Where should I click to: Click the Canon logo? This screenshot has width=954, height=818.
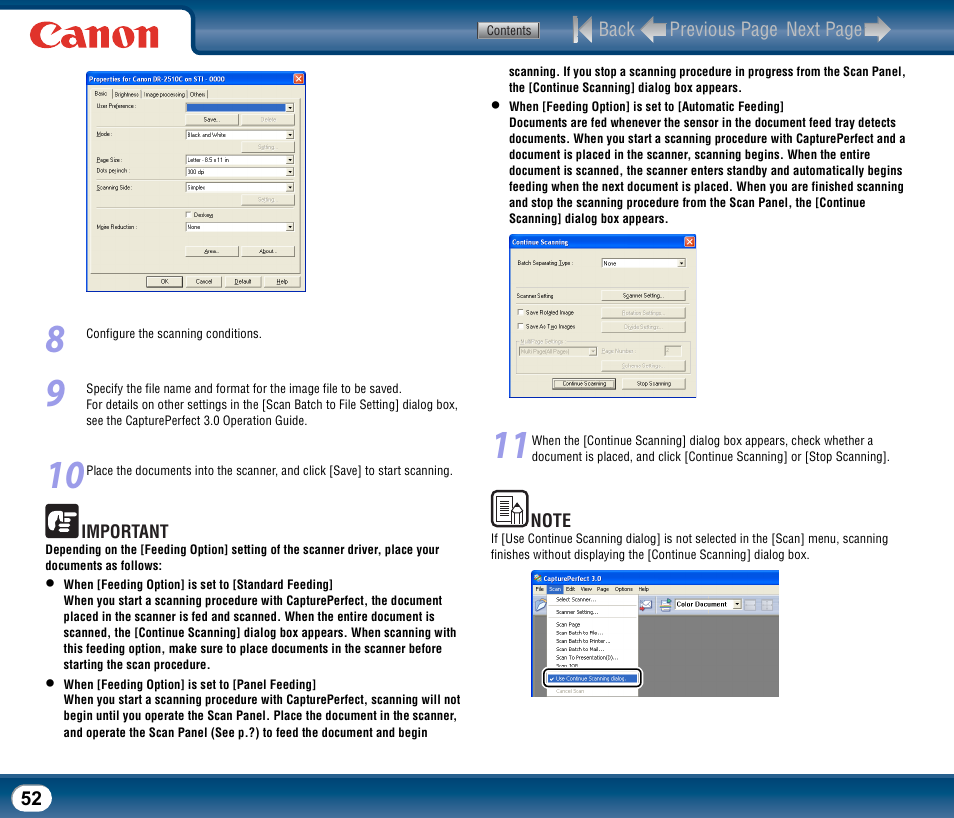[x=94, y=35]
